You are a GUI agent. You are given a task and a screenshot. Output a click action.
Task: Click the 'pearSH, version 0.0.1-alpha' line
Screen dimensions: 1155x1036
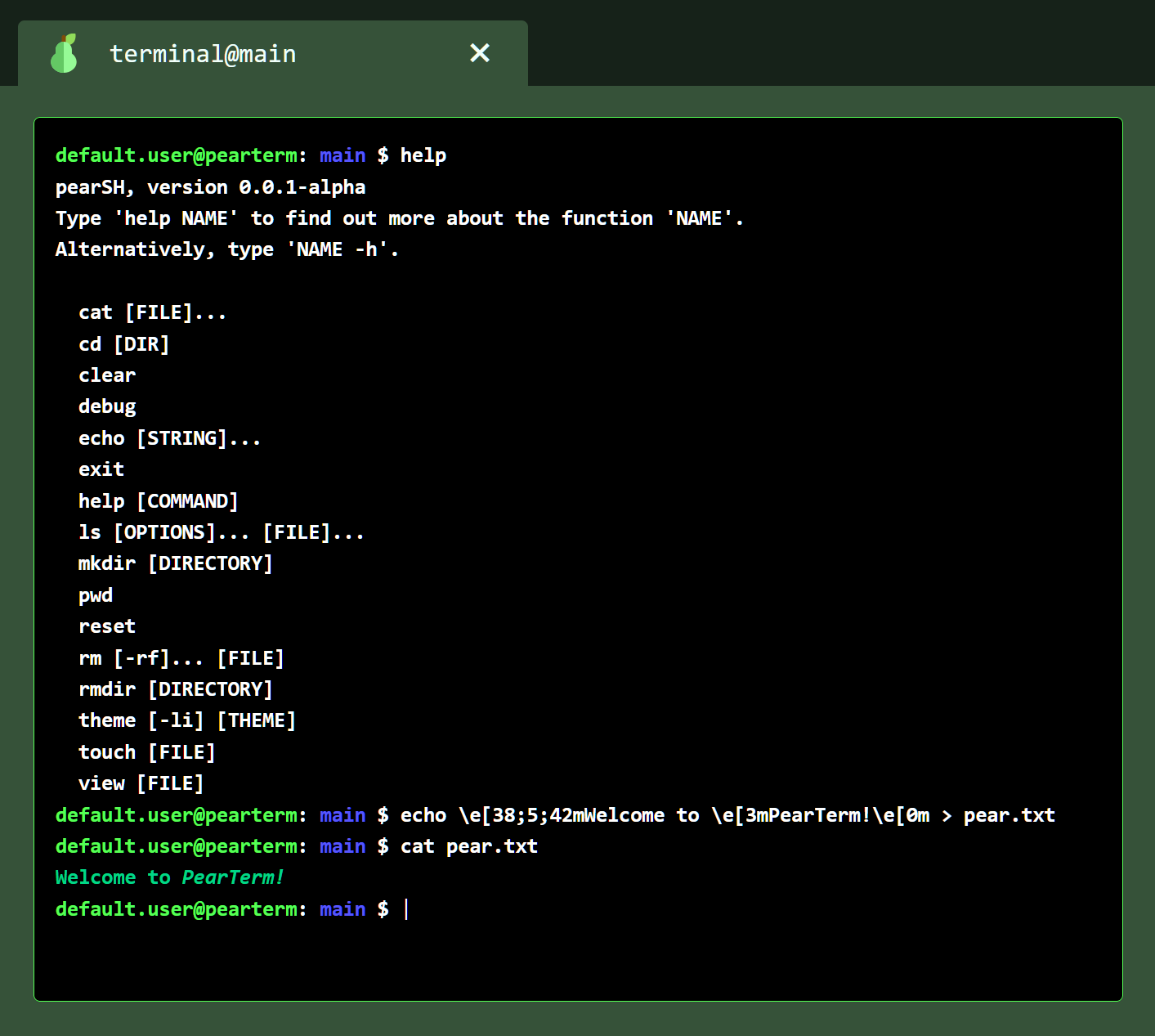click(210, 187)
